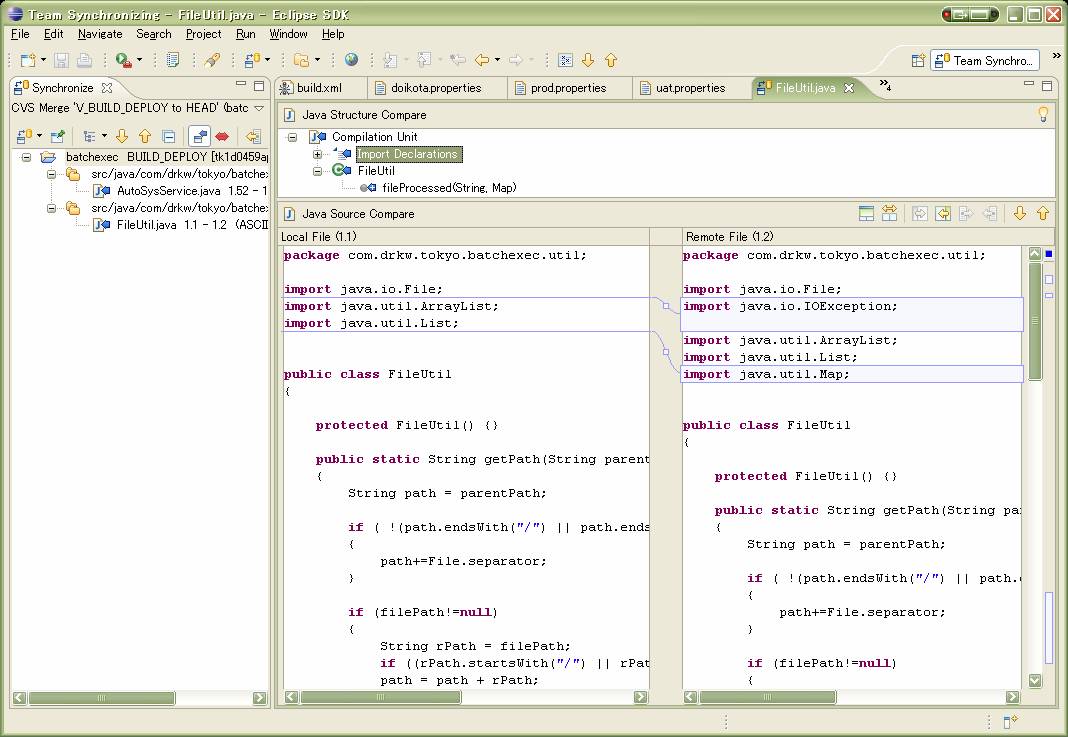1068x737 pixels.
Task: Open the Navigate menu
Action: pyautogui.click(x=100, y=34)
